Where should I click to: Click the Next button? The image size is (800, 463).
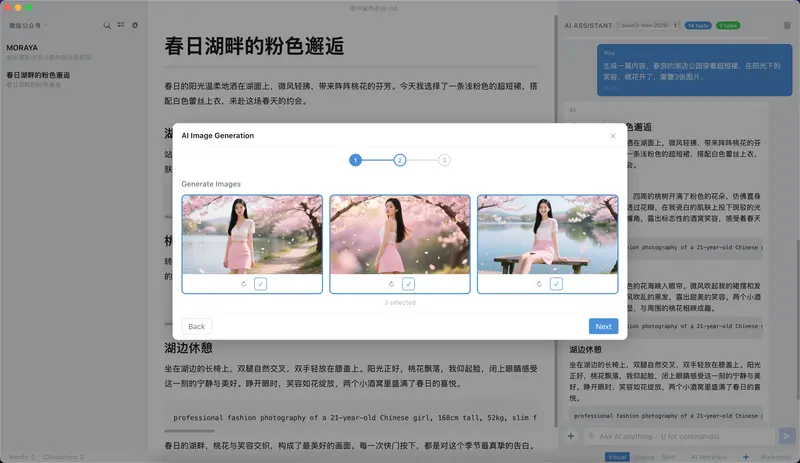(603, 327)
